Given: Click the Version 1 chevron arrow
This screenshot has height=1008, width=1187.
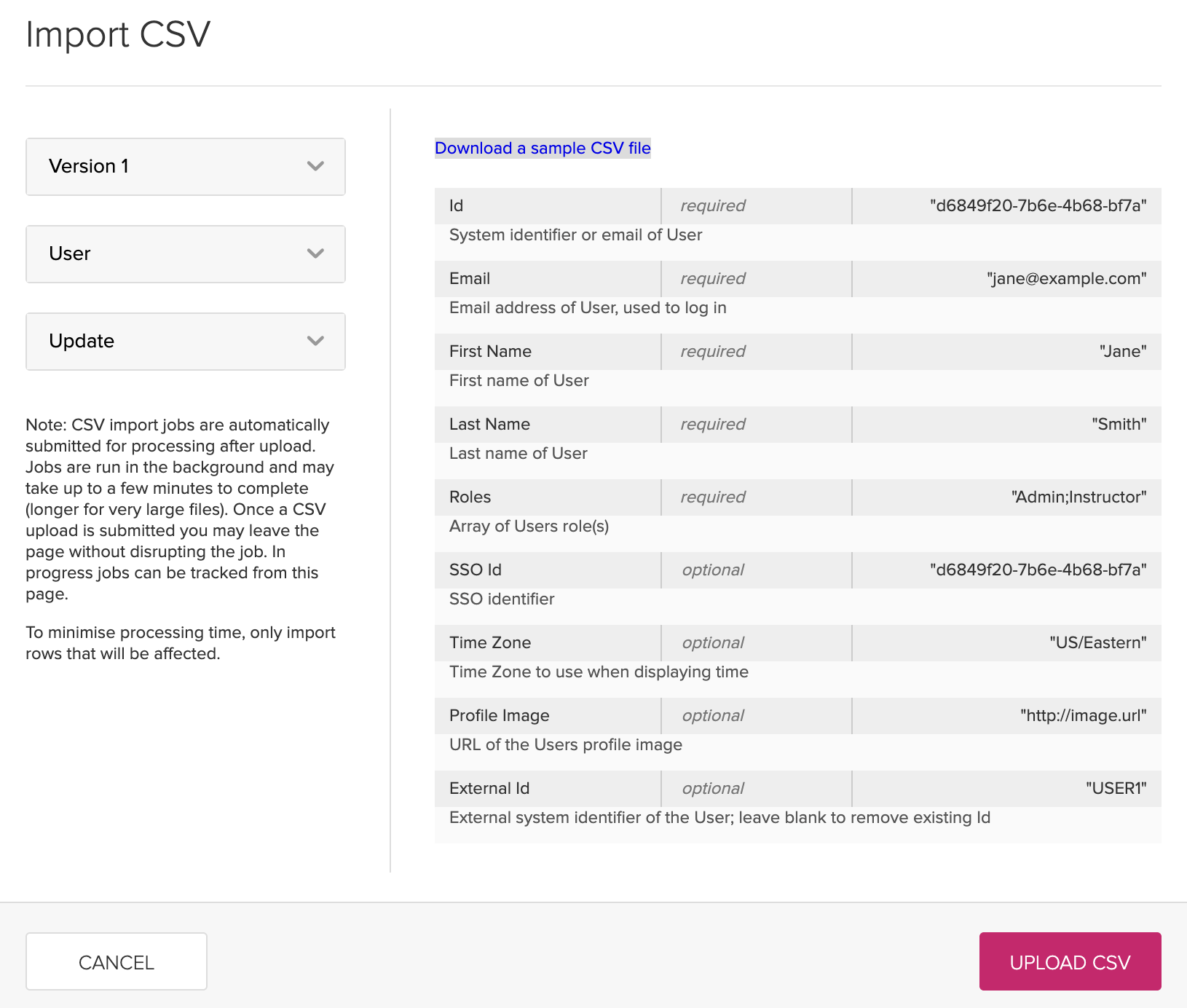Looking at the screenshot, I should click(x=315, y=167).
